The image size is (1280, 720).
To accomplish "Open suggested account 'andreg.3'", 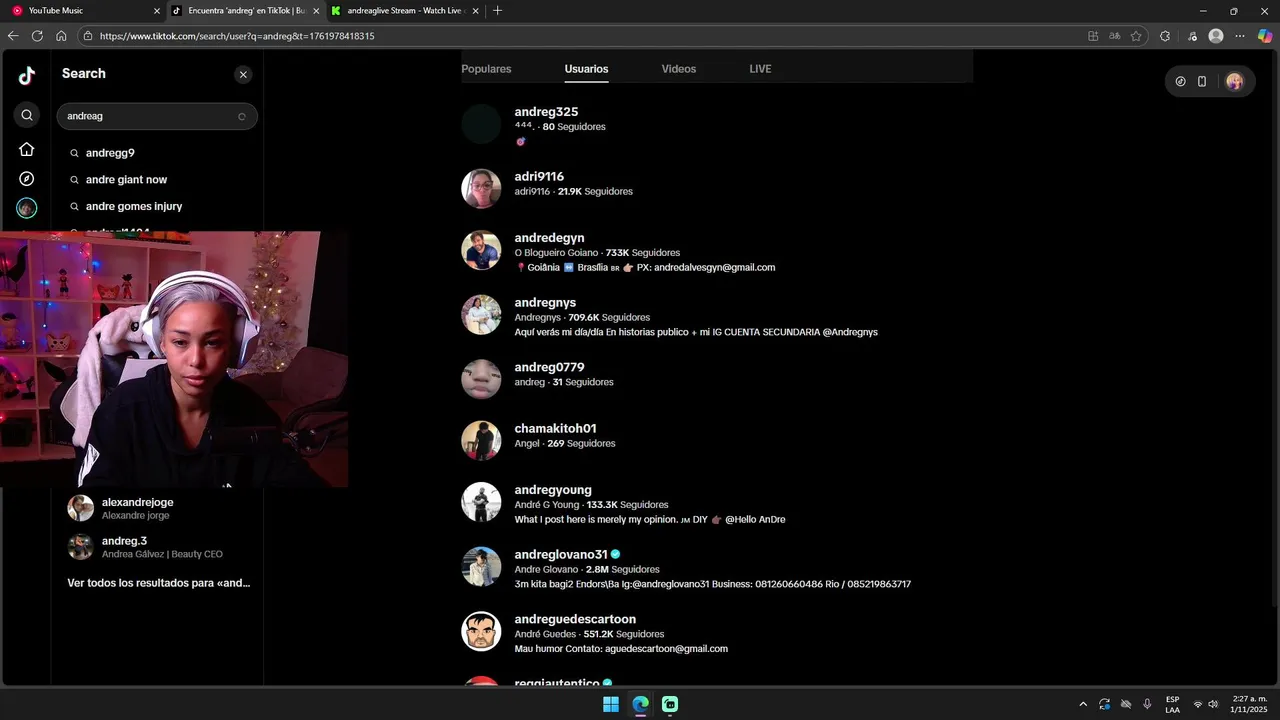I will pyautogui.click(x=158, y=547).
